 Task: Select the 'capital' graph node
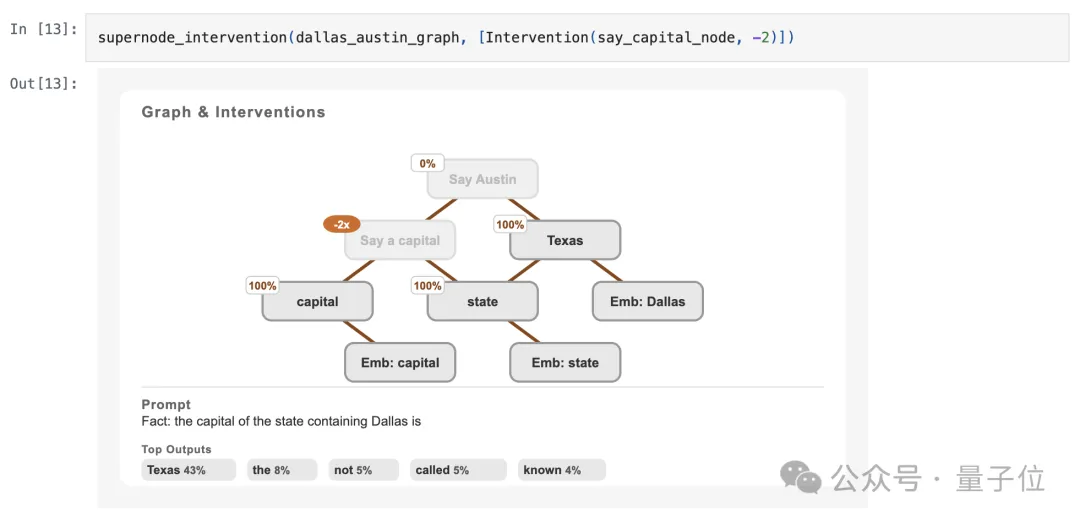click(318, 302)
